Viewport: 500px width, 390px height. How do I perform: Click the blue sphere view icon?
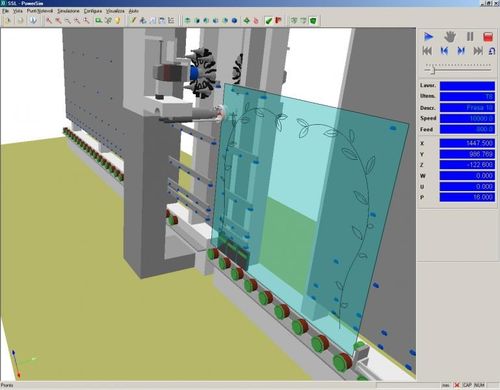coord(234,21)
